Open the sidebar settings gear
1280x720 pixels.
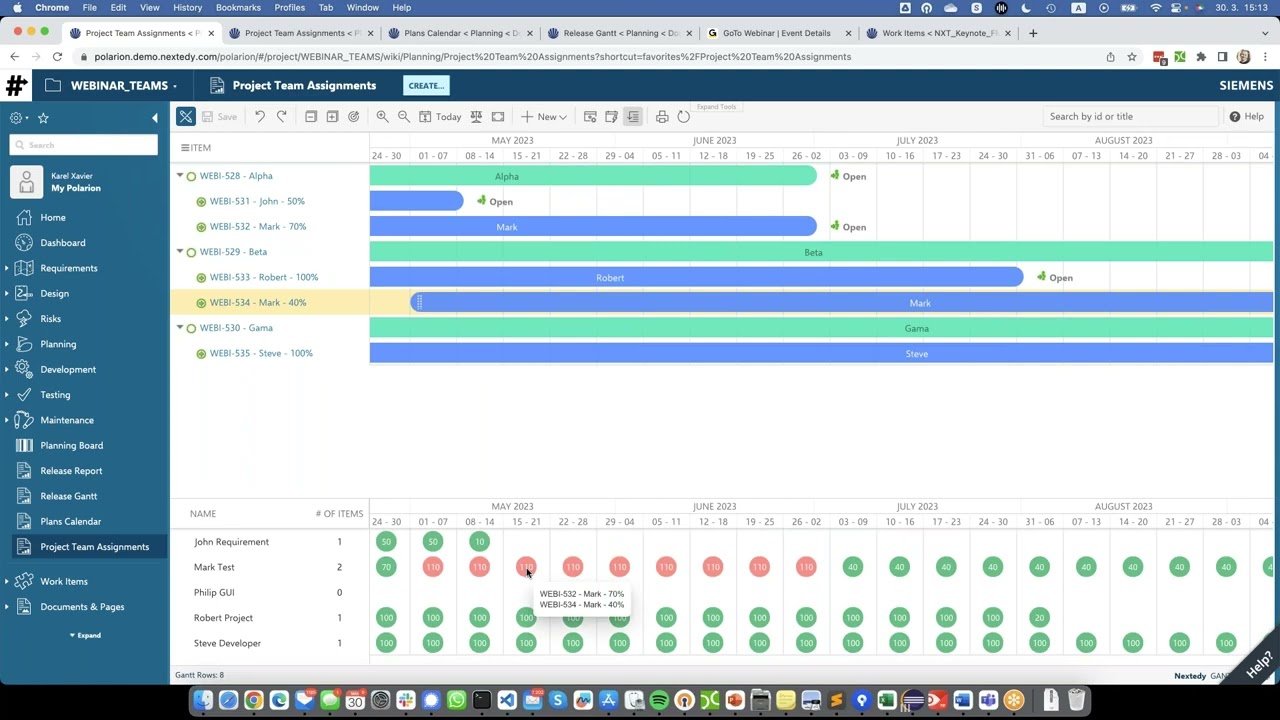(x=18, y=118)
